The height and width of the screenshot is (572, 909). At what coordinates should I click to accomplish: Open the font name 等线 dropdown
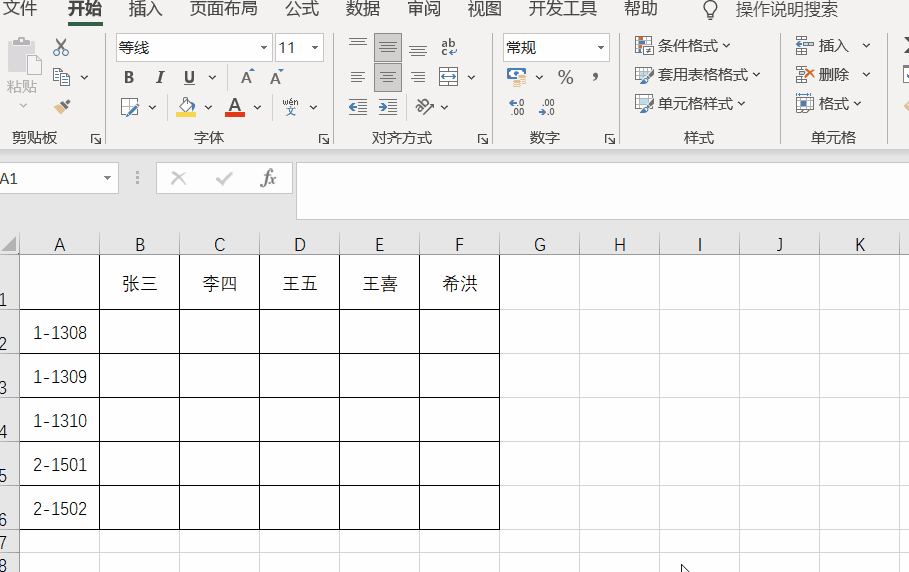(264, 48)
